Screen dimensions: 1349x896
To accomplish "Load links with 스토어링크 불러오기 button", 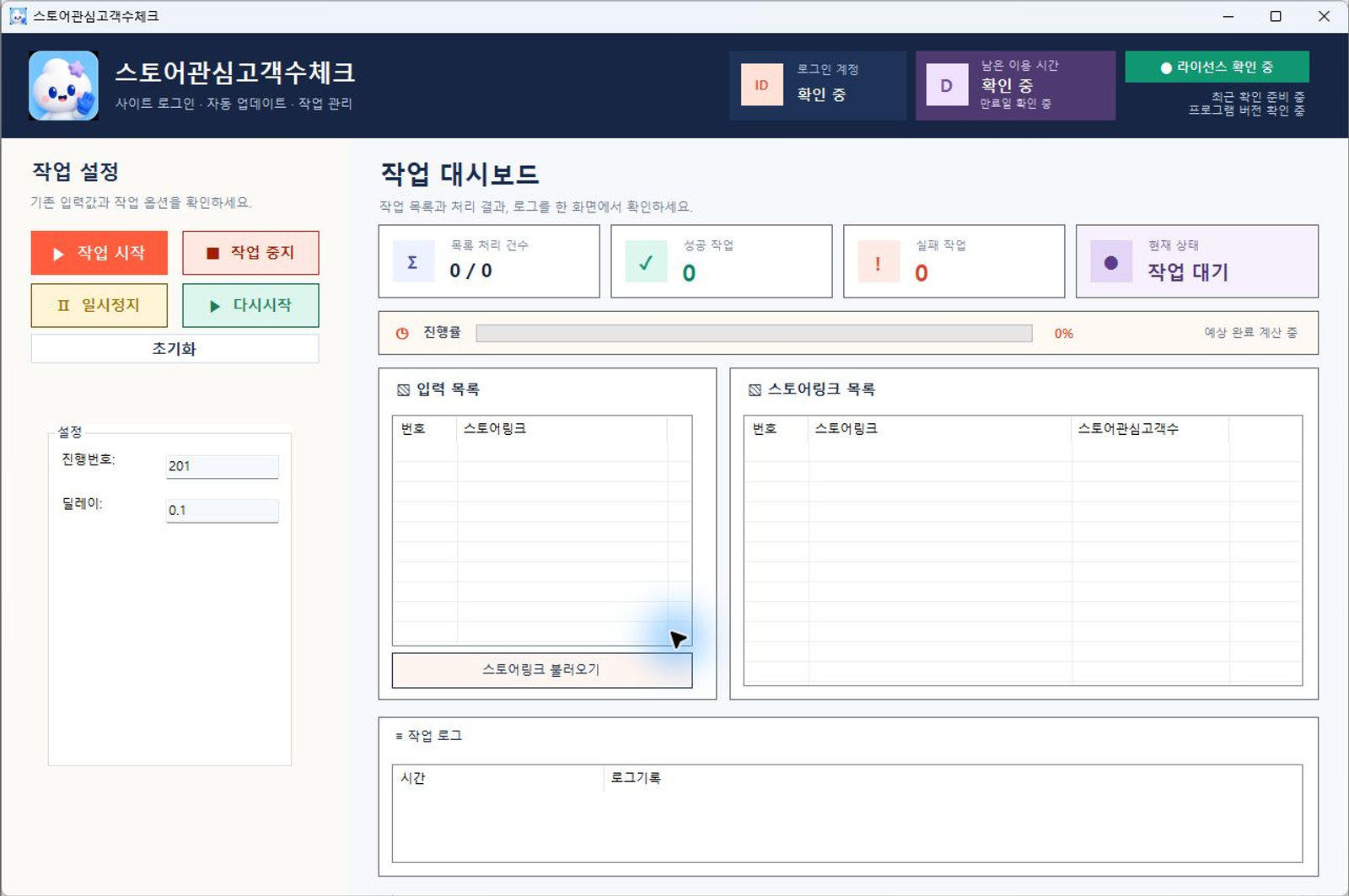I will (542, 670).
